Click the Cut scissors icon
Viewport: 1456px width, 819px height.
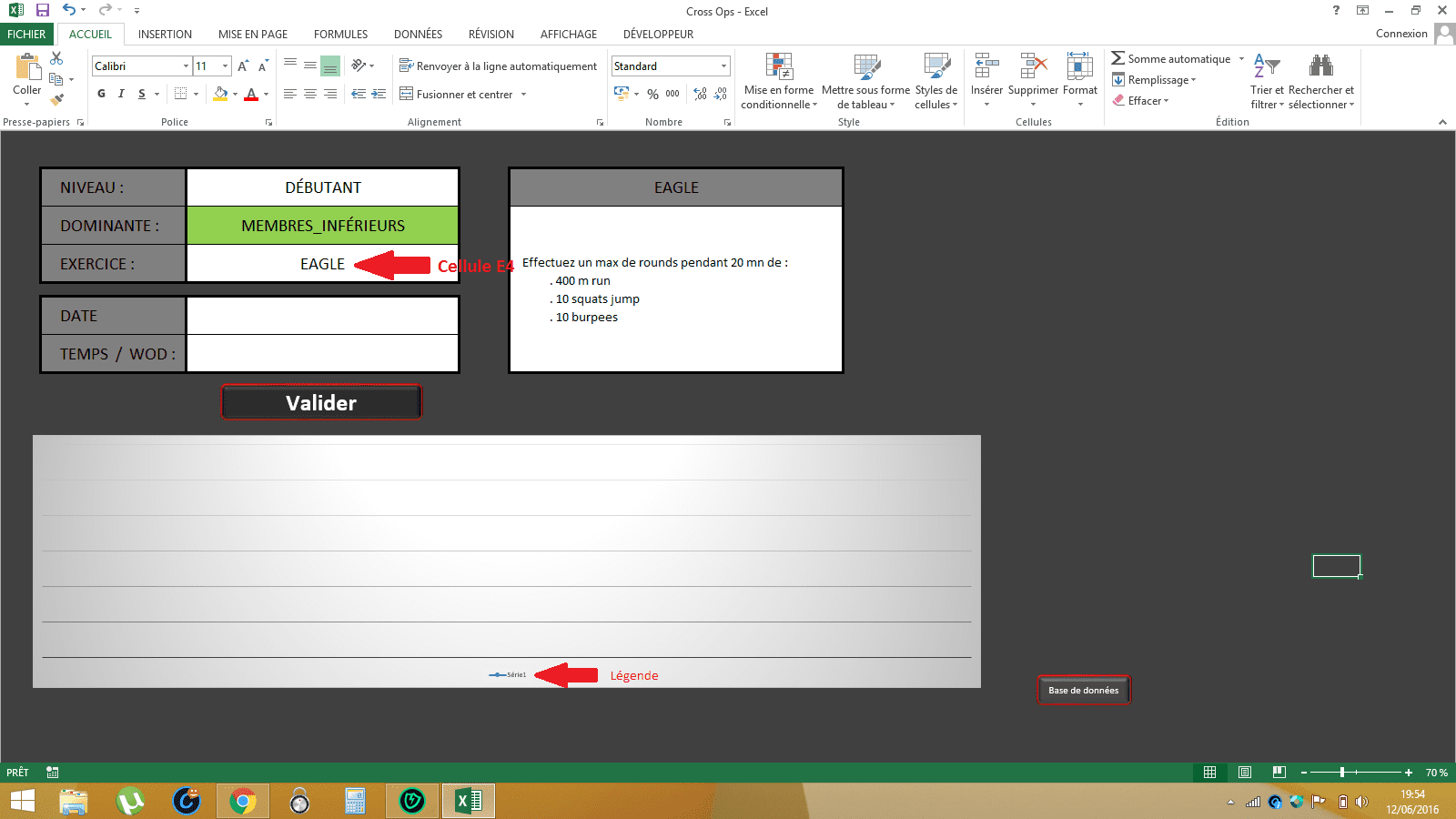point(56,58)
